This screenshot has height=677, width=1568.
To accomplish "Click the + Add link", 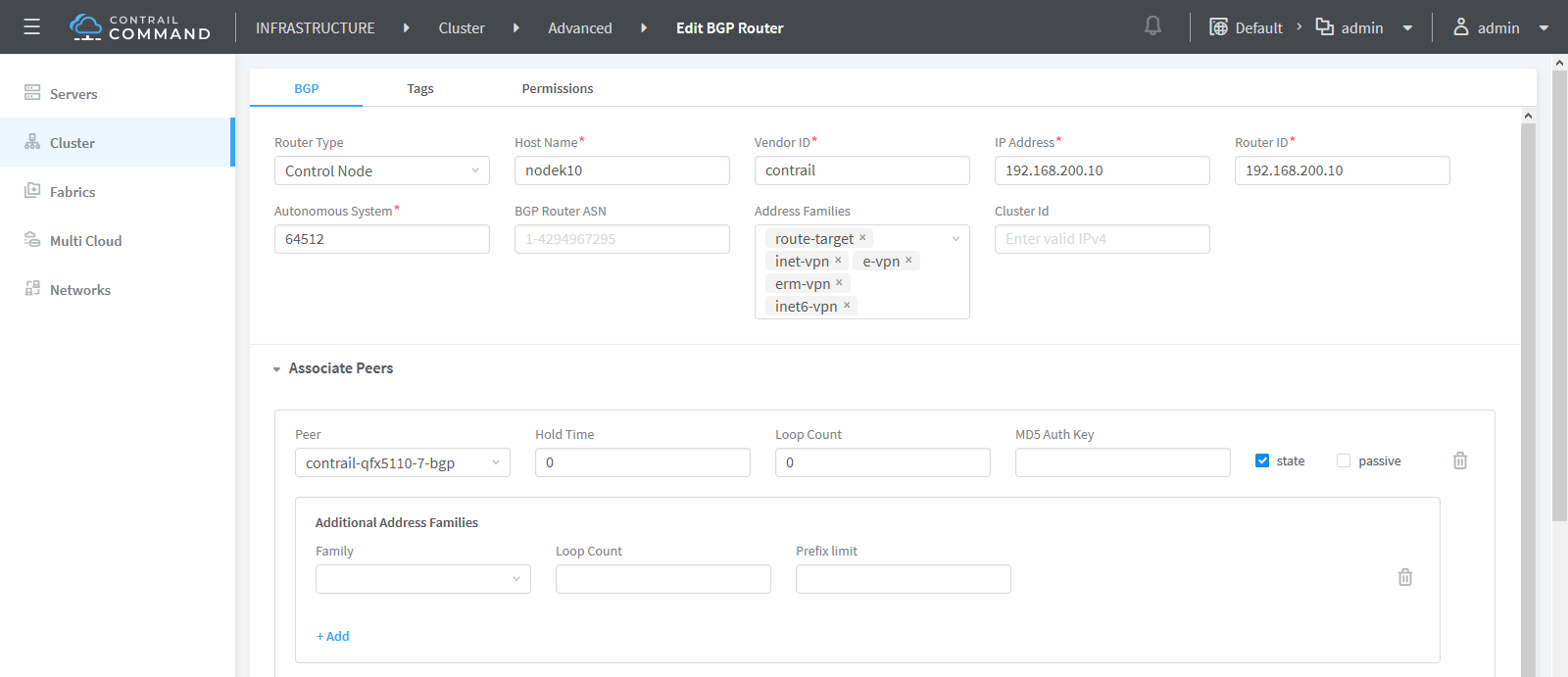I will 332,636.
